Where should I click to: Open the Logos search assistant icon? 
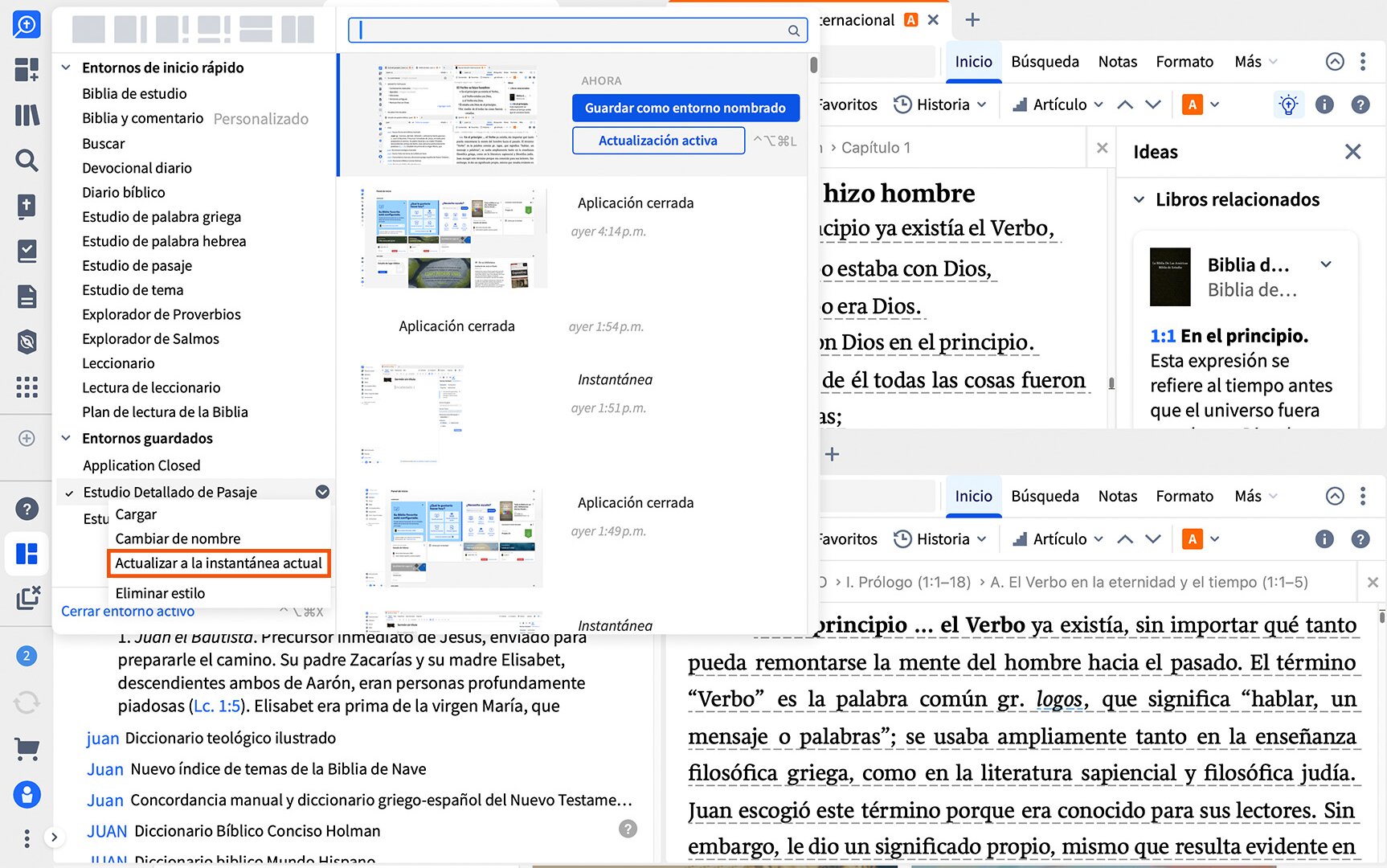coord(27,24)
